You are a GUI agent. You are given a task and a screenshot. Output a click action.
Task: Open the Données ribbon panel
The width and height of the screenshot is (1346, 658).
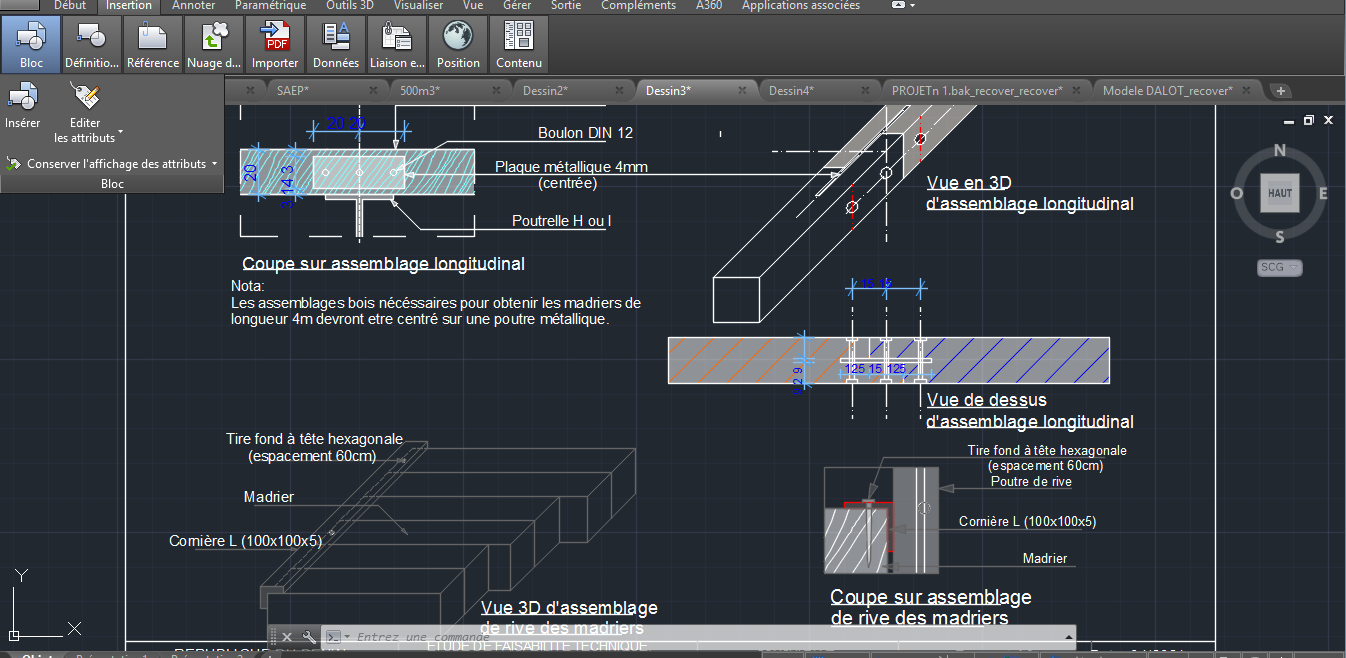click(336, 44)
